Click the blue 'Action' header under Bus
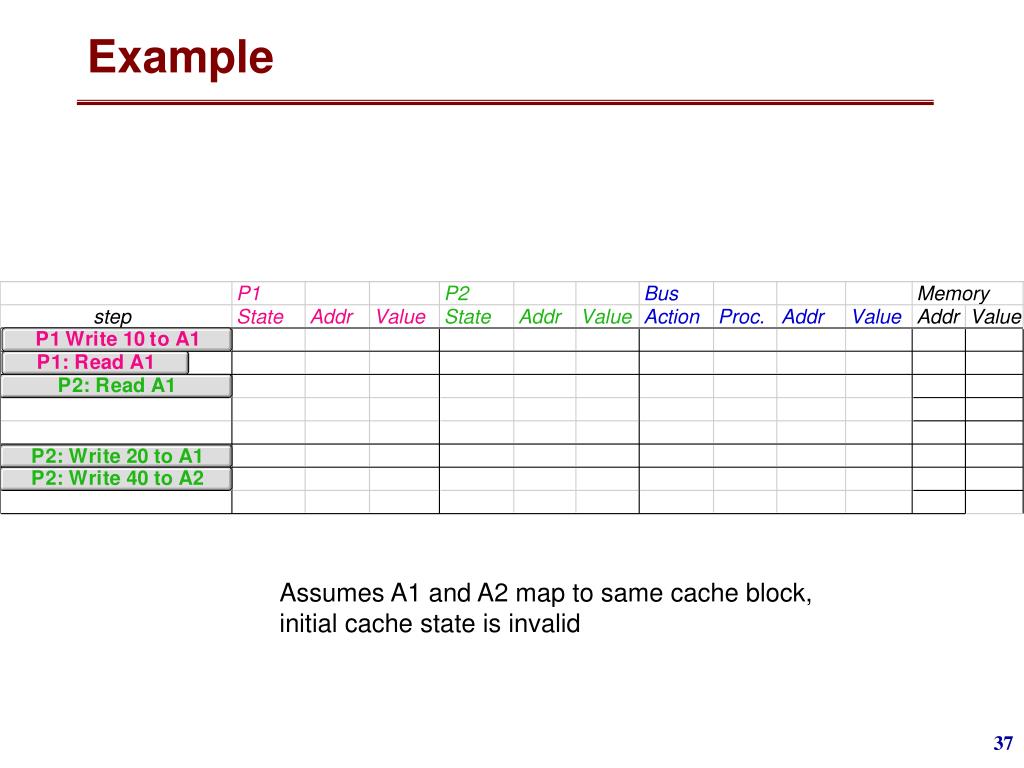Viewport: 1024px width, 768px height. pos(672,317)
